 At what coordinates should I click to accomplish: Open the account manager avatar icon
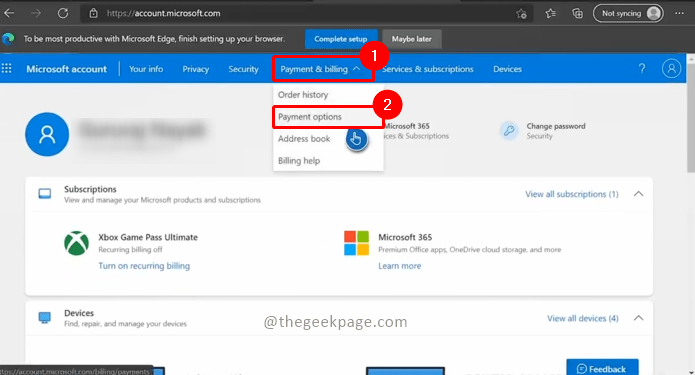tap(672, 68)
